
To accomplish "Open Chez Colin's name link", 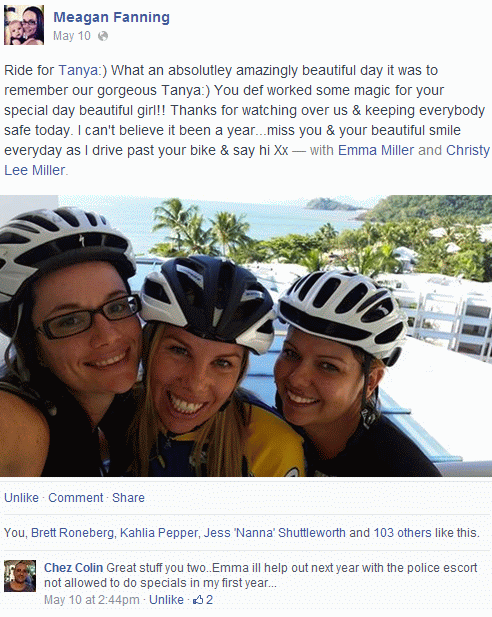I will pos(73,568).
